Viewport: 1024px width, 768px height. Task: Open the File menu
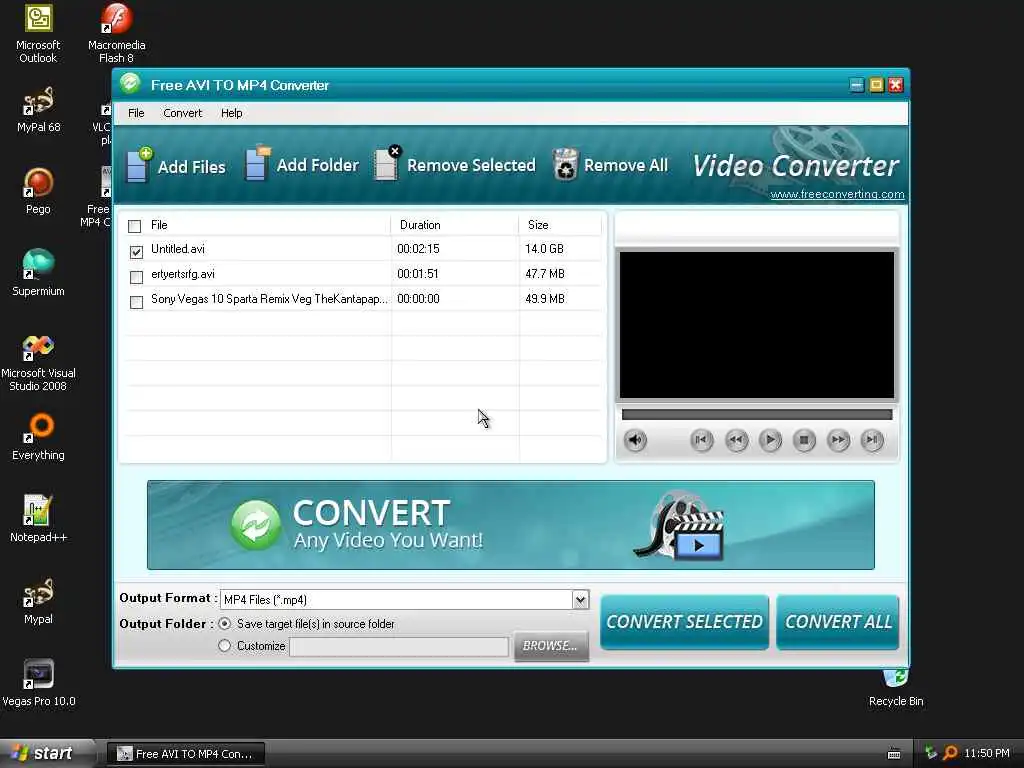pyautogui.click(x=136, y=113)
